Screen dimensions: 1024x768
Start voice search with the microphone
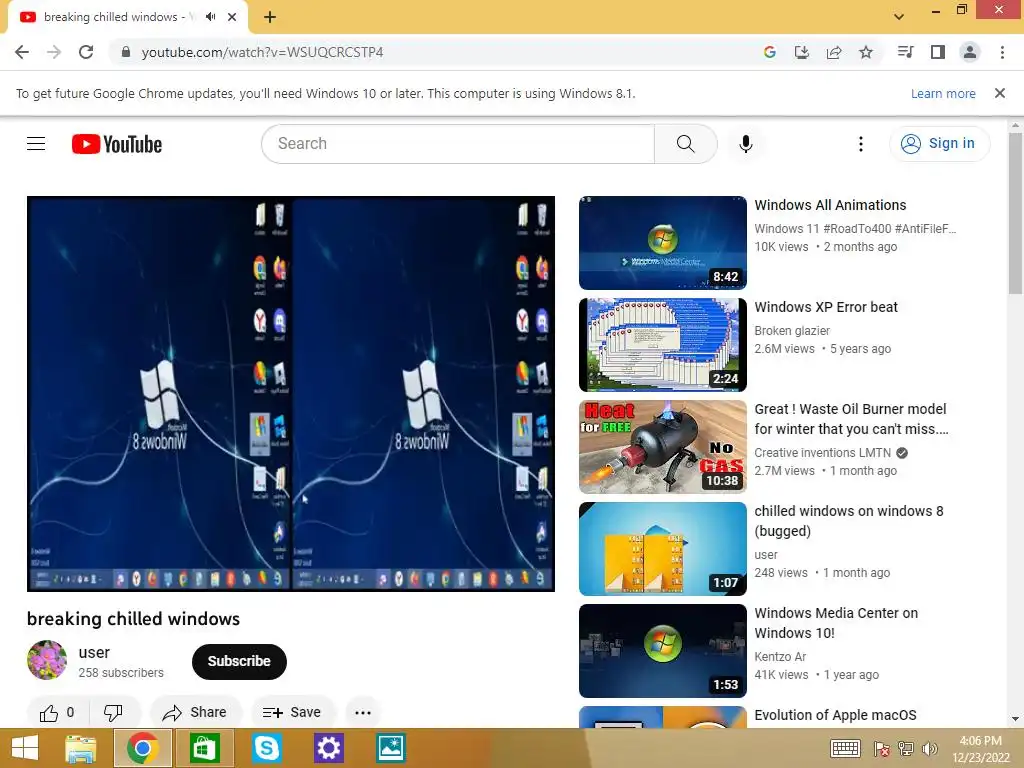pyautogui.click(x=745, y=144)
